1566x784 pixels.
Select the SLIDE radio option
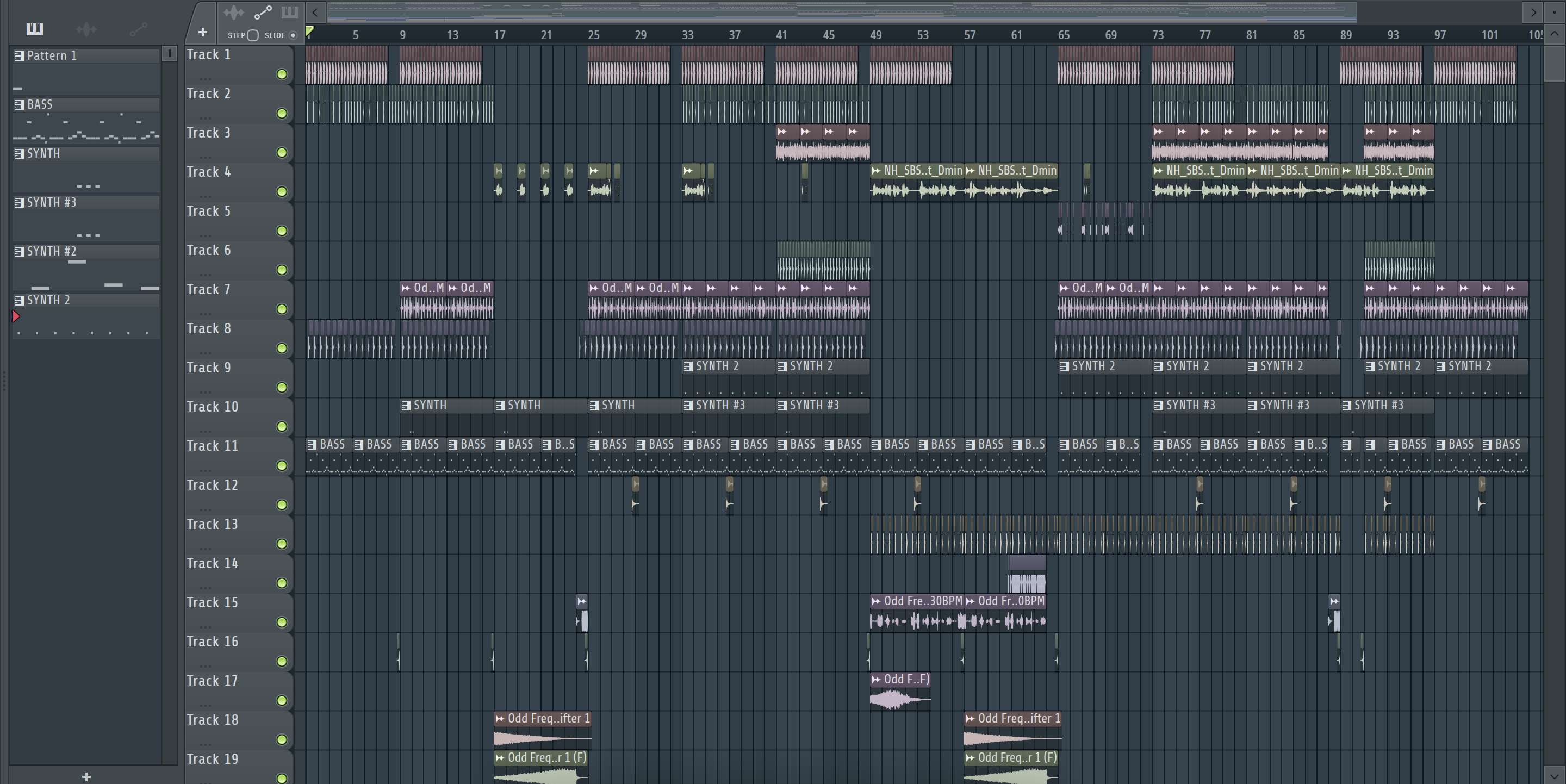coord(293,35)
